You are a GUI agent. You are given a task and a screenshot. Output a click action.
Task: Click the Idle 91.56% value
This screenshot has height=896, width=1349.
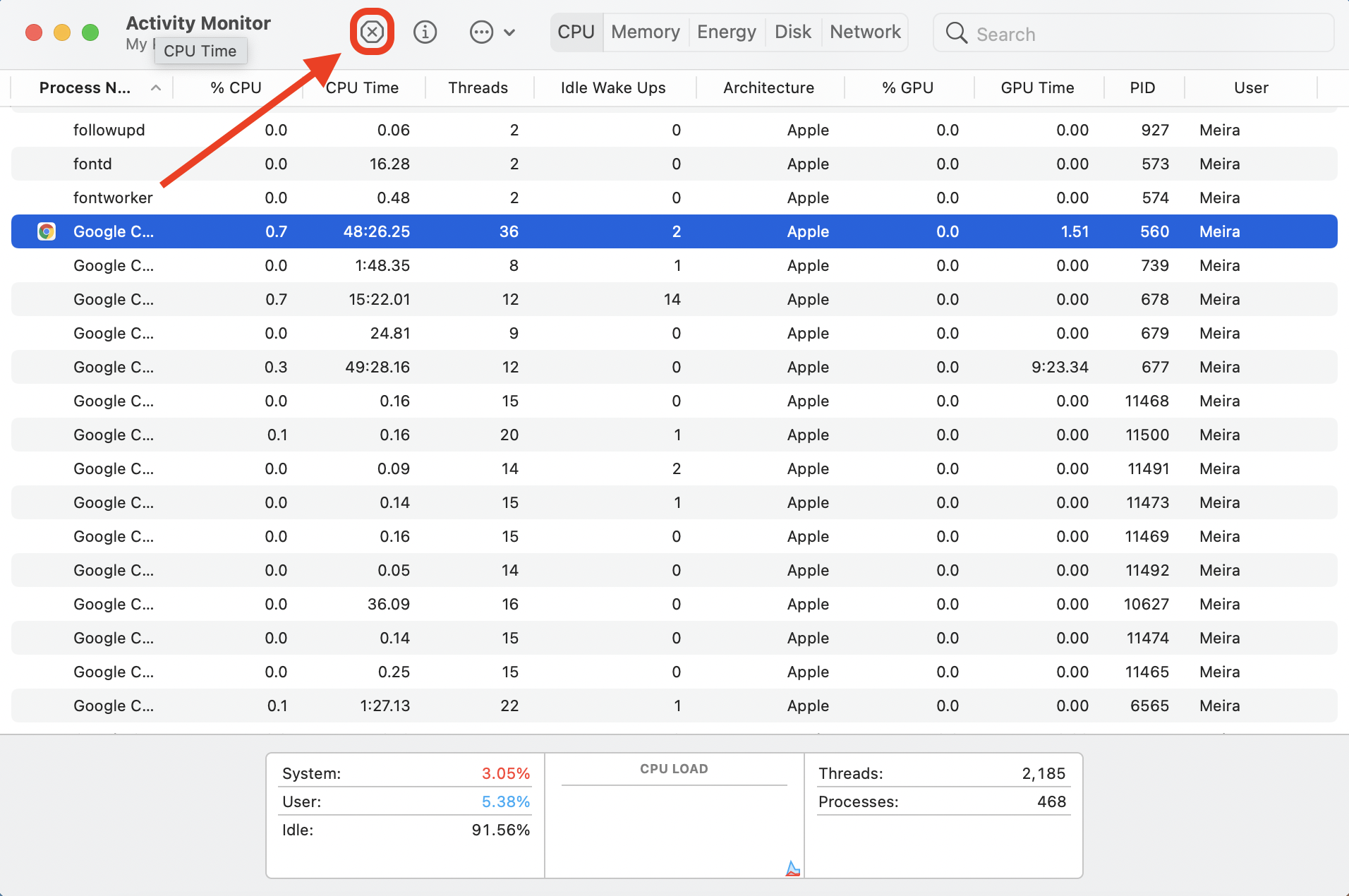pos(500,830)
